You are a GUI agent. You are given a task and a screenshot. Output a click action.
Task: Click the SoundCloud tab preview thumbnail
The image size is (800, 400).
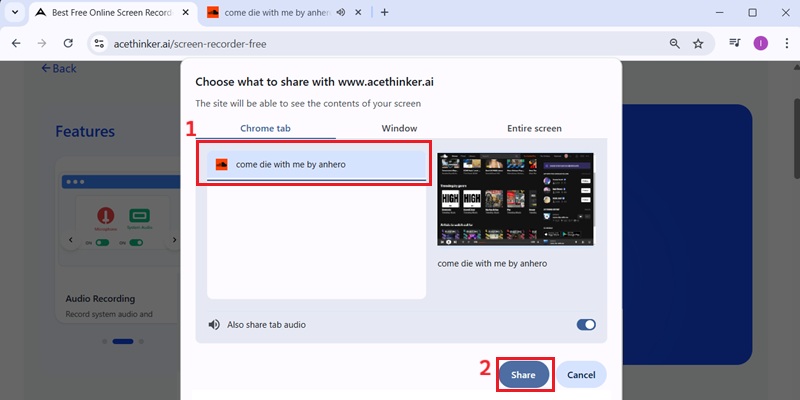(515, 199)
